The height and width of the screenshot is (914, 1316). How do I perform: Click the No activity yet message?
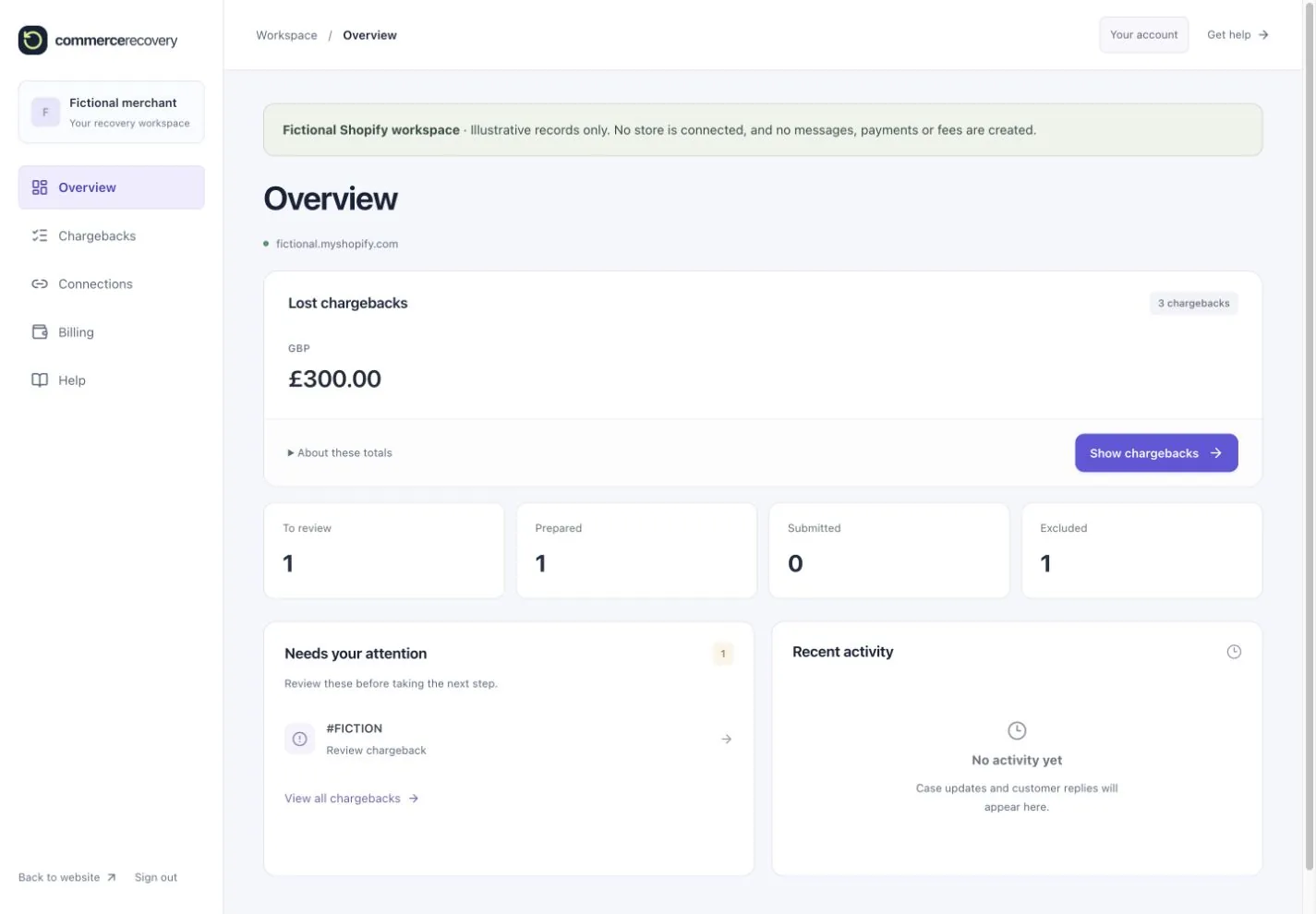pos(1017,760)
